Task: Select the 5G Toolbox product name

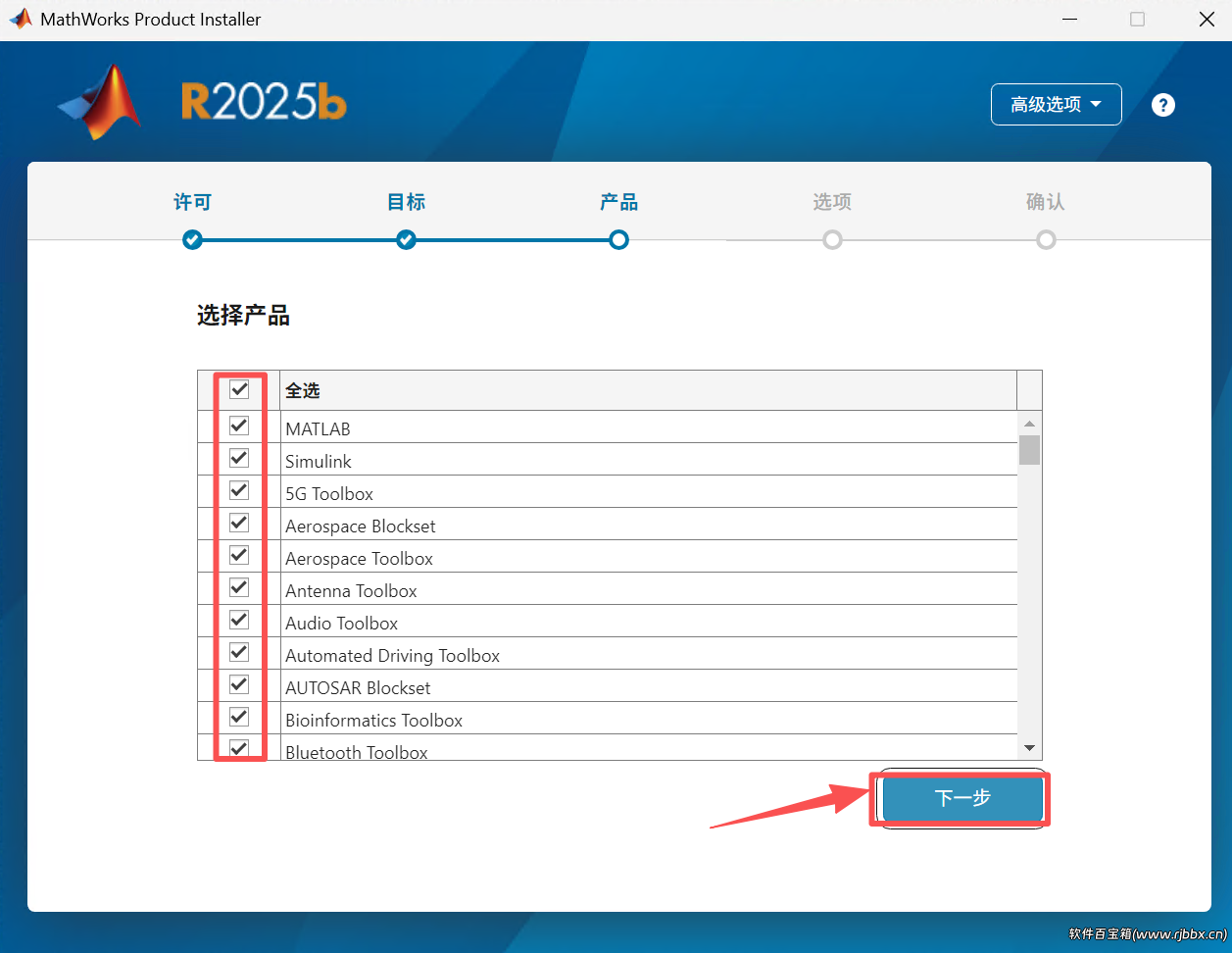Action: pyautogui.click(x=329, y=494)
